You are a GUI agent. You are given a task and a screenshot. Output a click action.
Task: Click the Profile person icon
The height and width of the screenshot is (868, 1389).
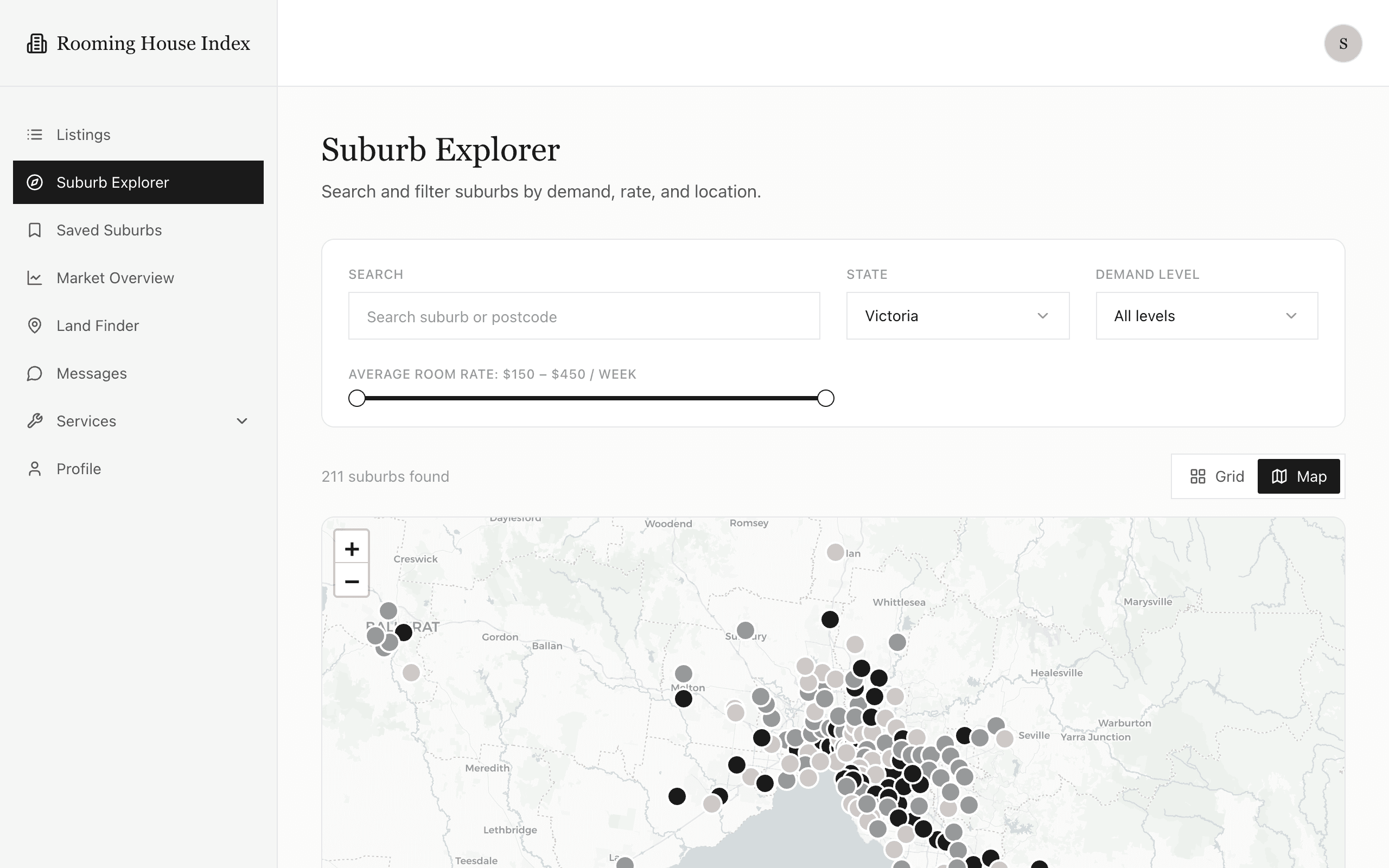point(34,469)
